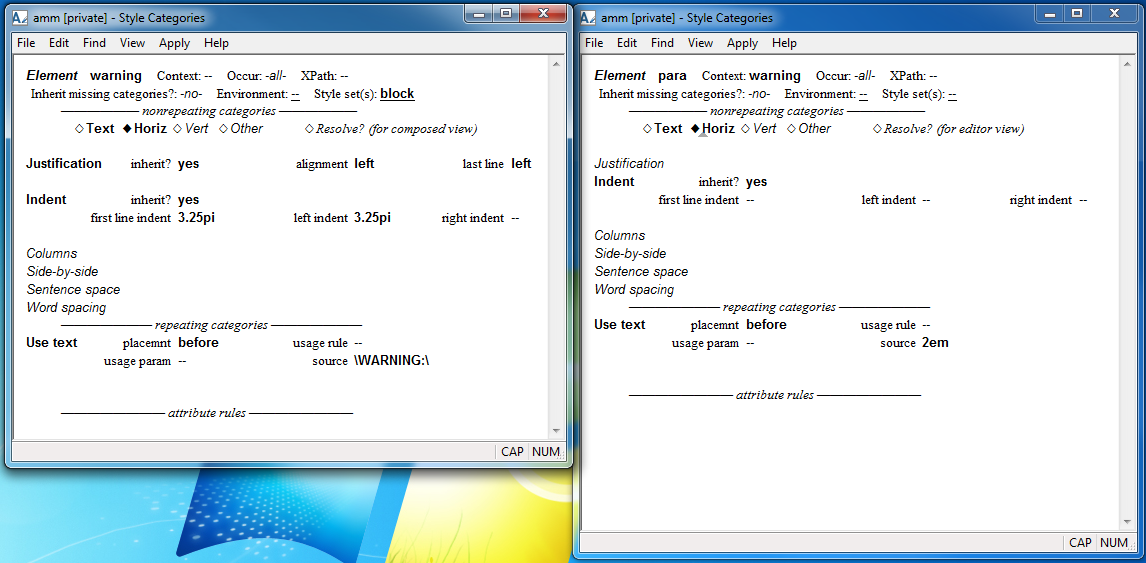Screen dimensions: 1146x563
Task: Select Vert category in para element window
Action: (759, 129)
